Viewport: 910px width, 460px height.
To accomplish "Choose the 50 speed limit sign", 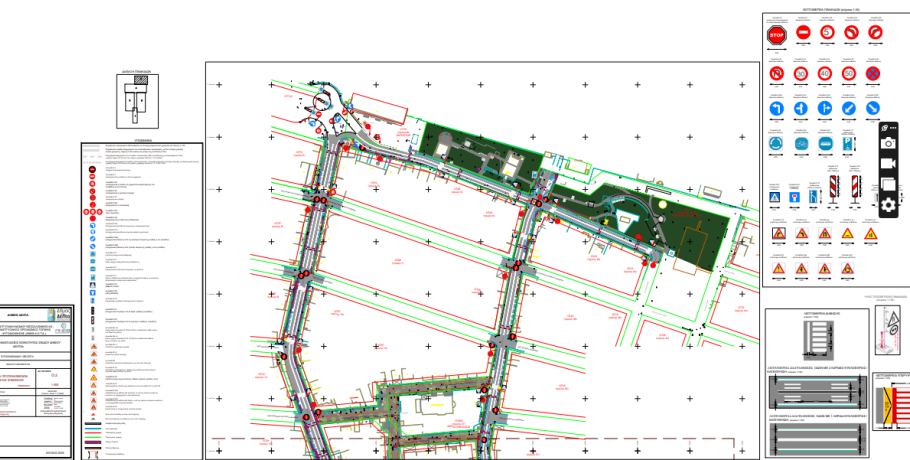I will click(x=850, y=73).
